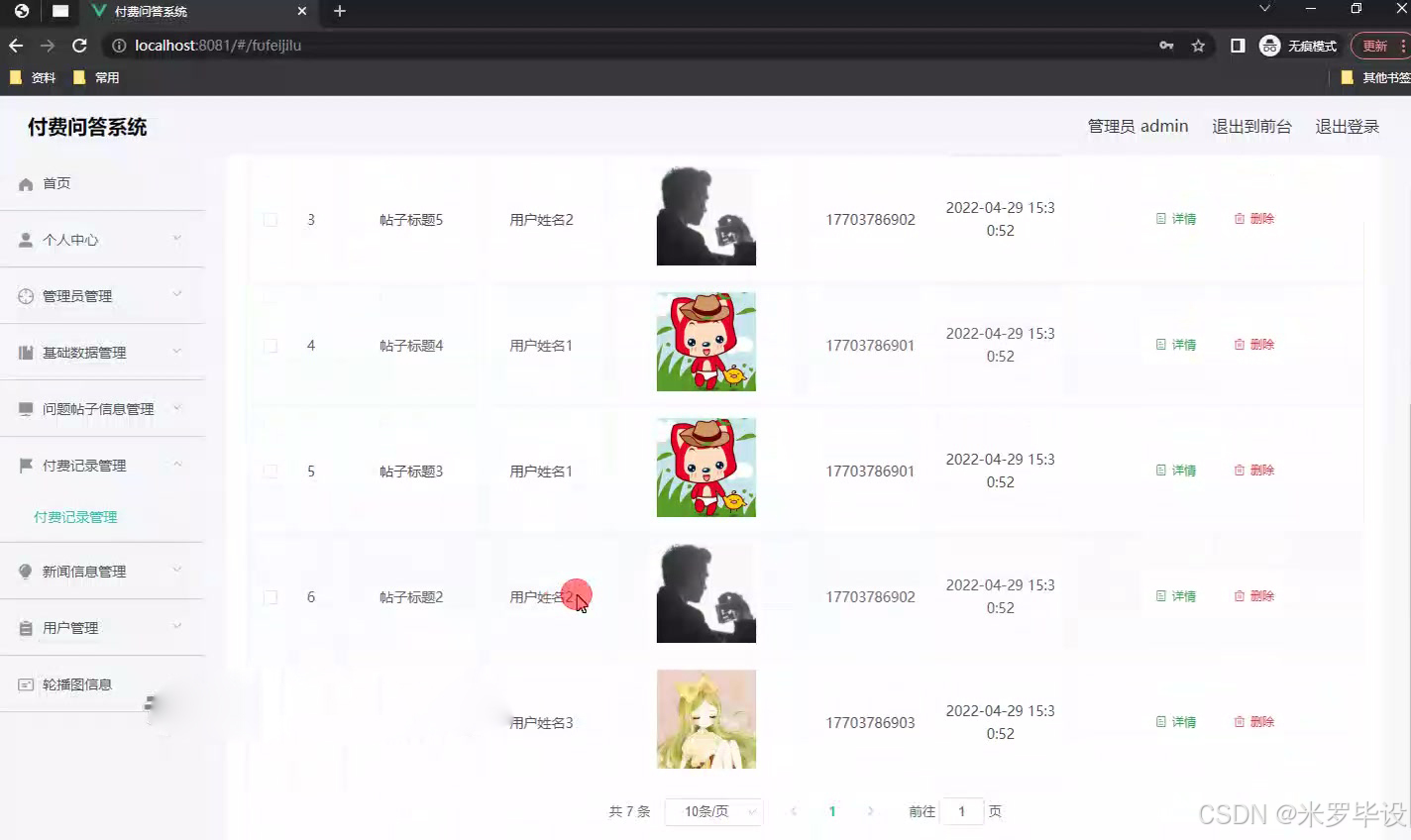
Task: Select the checkbox on row 帖子标题3
Action: click(x=270, y=471)
